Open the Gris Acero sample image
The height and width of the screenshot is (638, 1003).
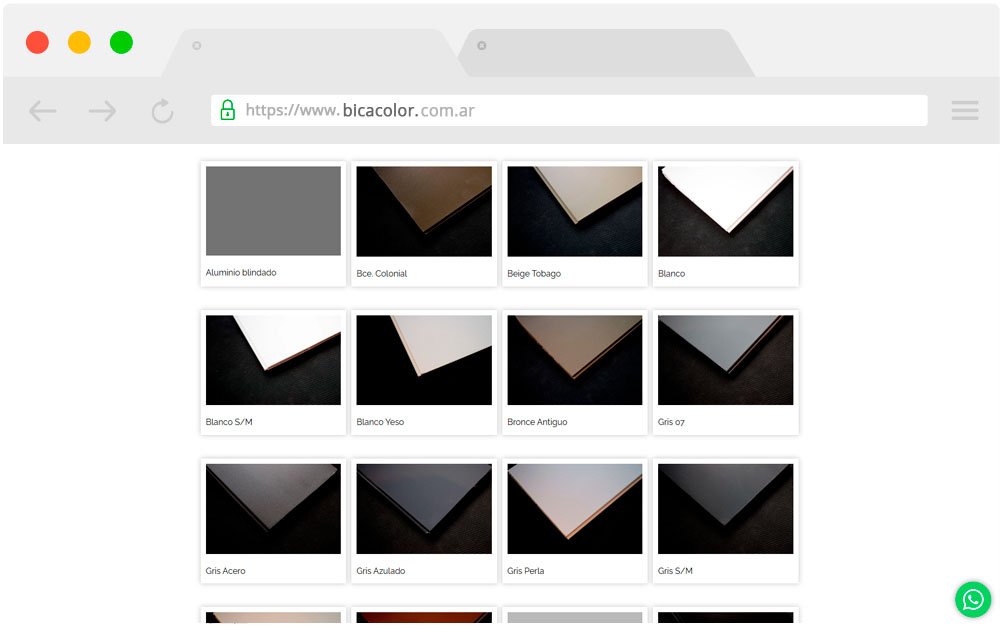pos(273,509)
